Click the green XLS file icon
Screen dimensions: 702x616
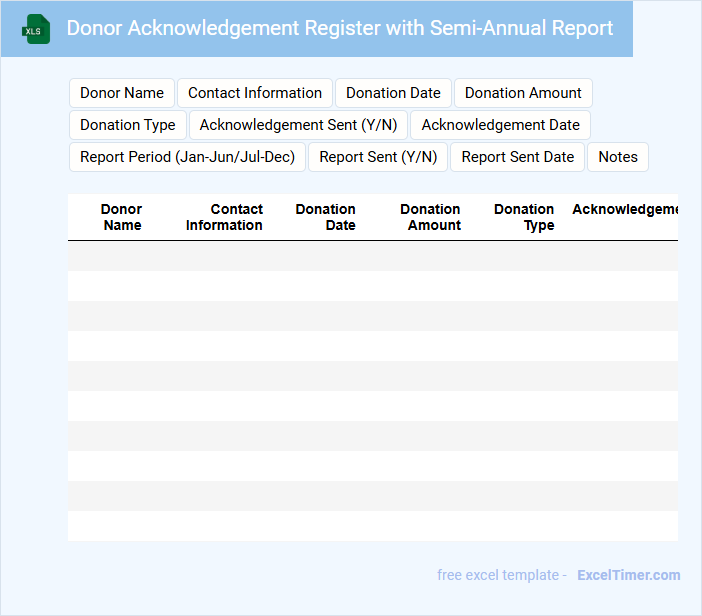[37, 29]
